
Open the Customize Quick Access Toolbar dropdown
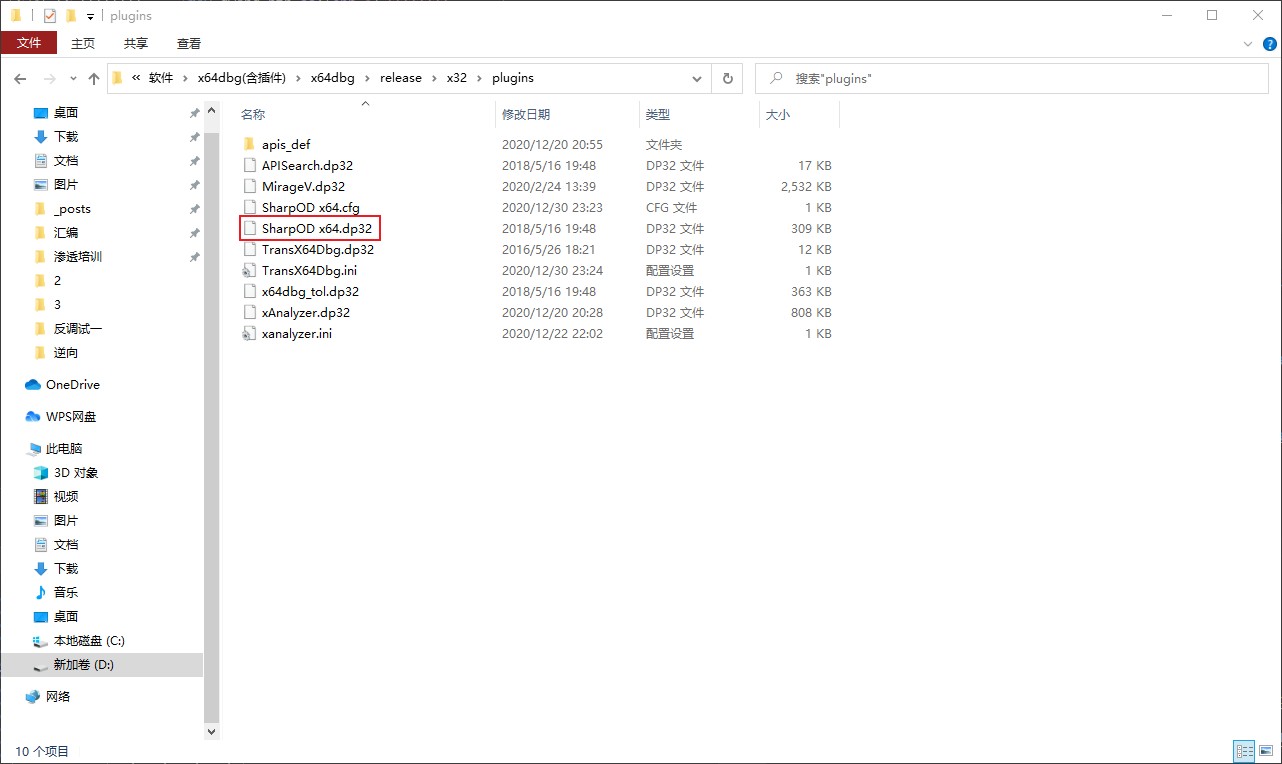90,16
